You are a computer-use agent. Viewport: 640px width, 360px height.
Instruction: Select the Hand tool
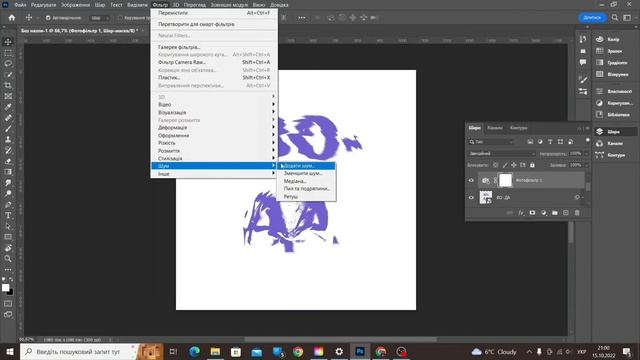point(8,248)
